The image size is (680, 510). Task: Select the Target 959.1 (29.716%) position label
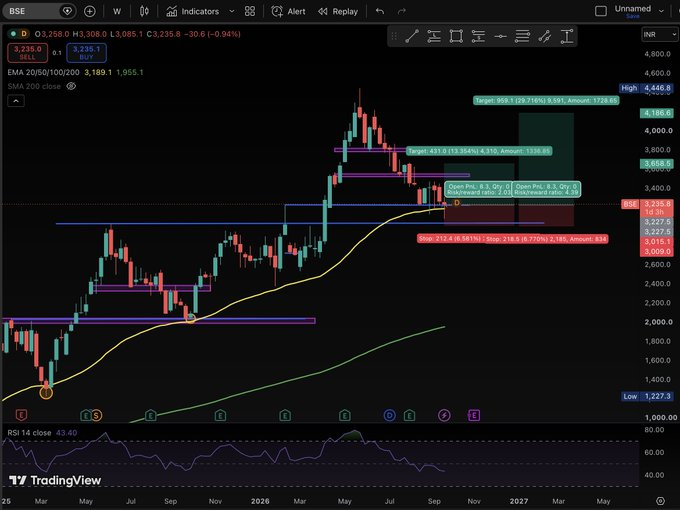(546, 101)
